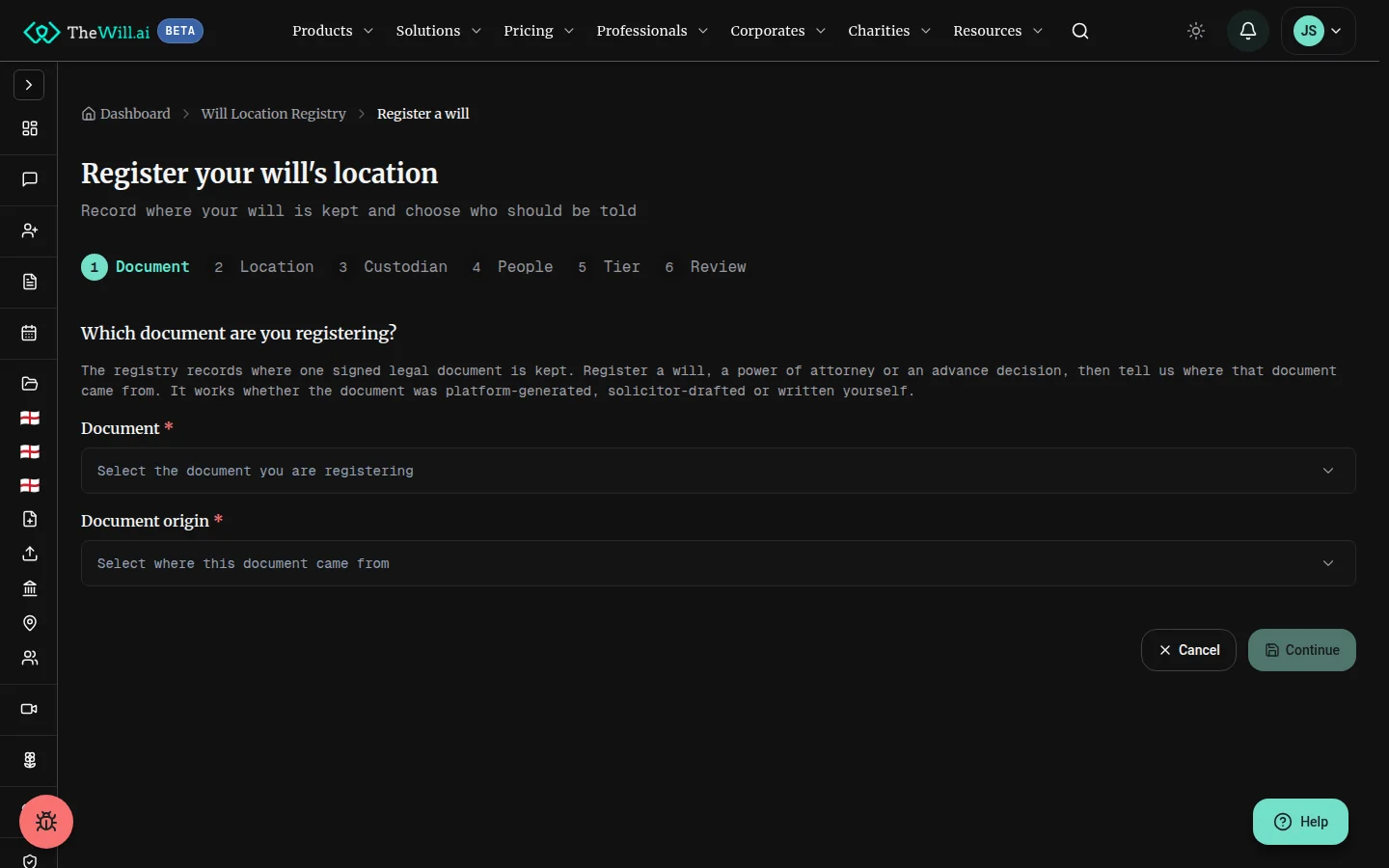Open the video camera icon in sidebar
1389x868 pixels.
click(x=30, y=709)
